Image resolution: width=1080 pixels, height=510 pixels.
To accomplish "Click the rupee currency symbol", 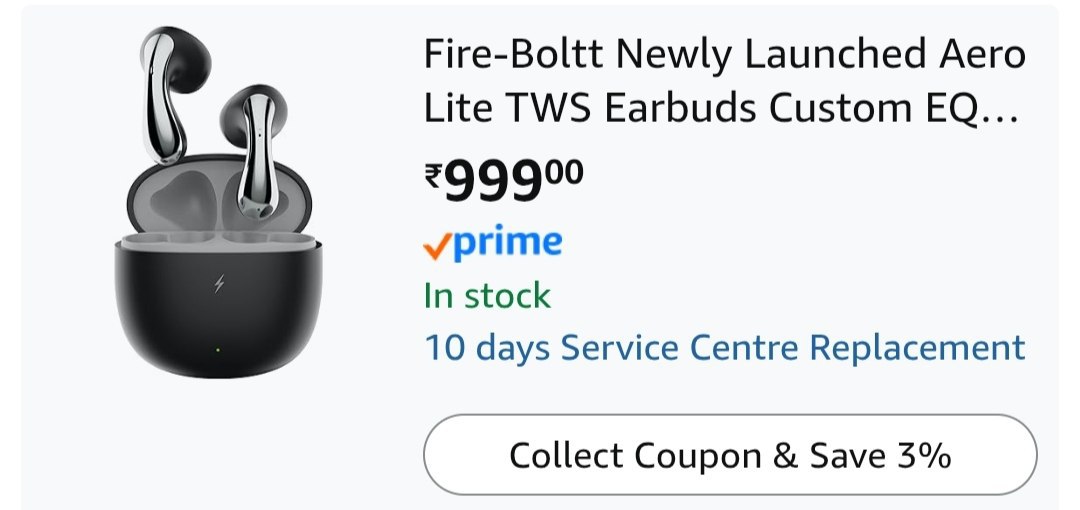I will (433, 177).
